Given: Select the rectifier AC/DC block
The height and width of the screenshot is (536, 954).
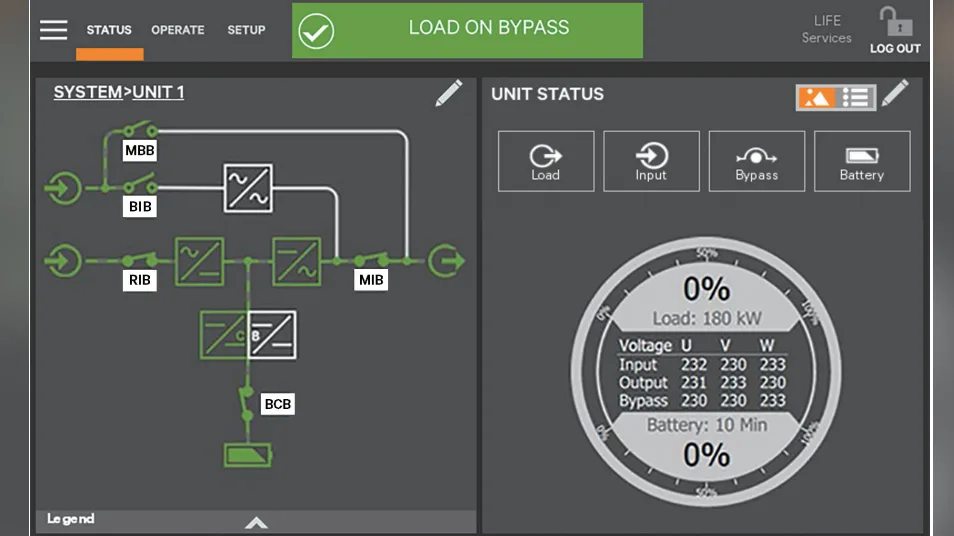Looking at the screenshot, I should [200, 262].
